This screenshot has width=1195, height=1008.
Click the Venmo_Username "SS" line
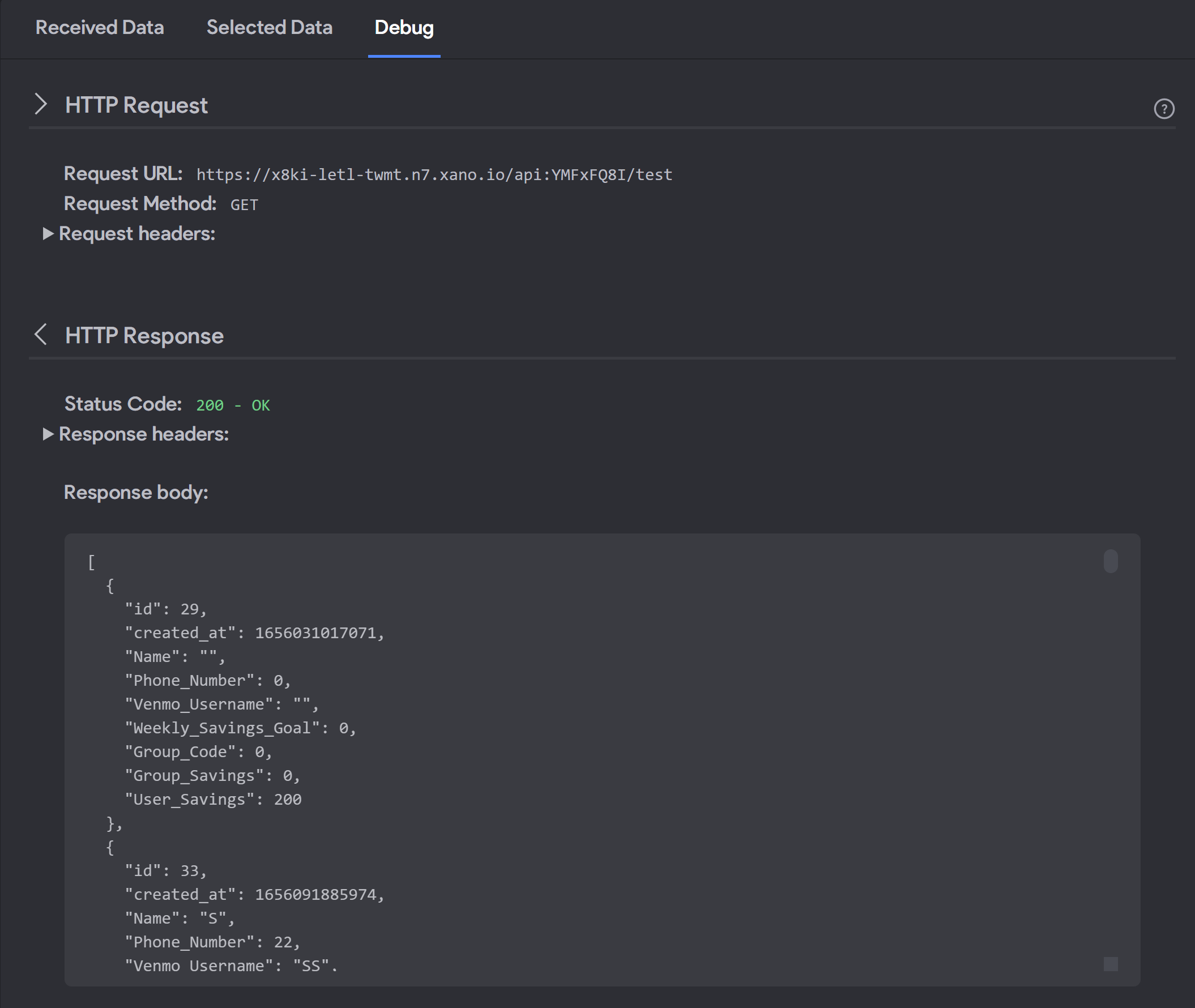pos(231,966)
